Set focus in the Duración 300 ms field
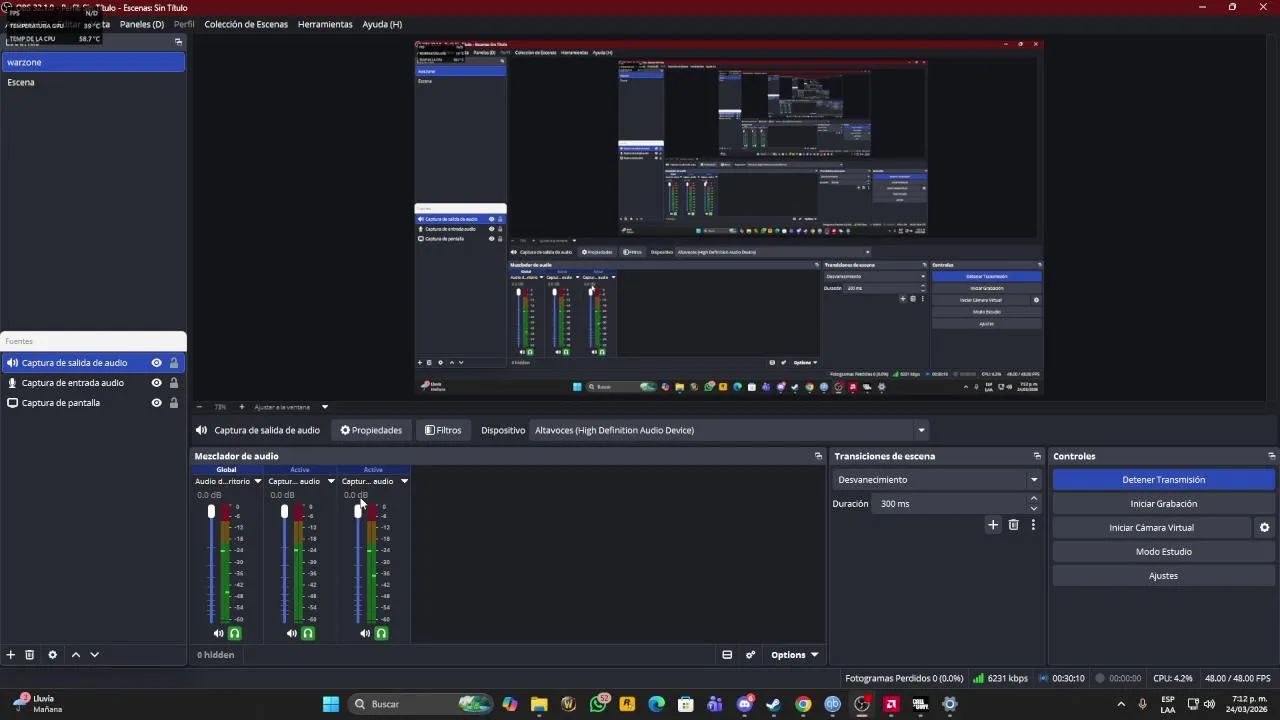Viewport: 1280px width, 720px height. pos(950,504)
